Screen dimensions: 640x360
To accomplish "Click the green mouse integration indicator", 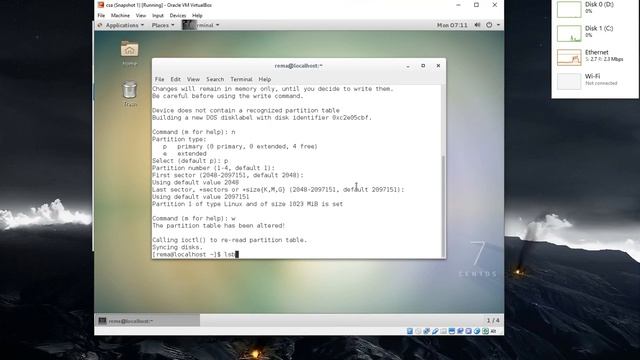I will pyautogui.click(x=485, y=331).
